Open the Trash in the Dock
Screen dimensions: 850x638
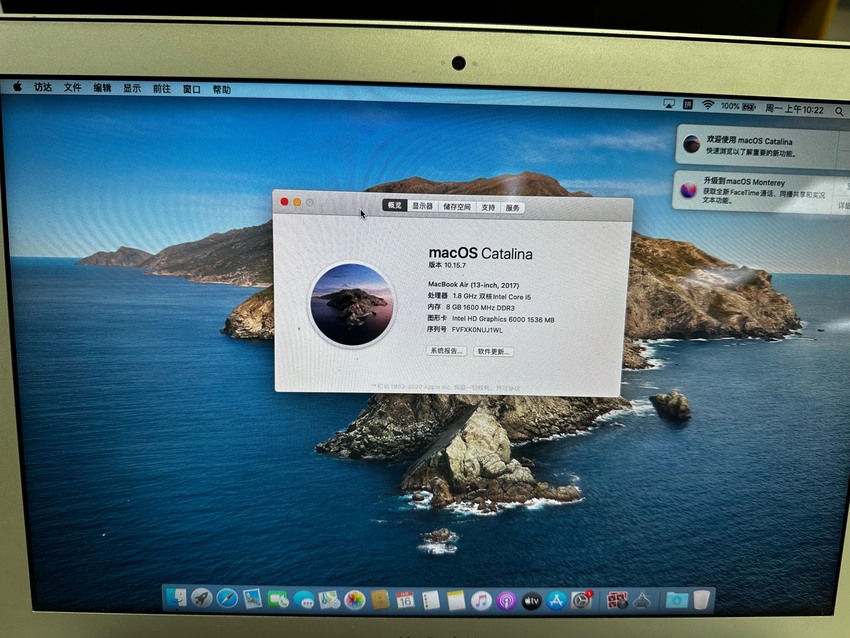click(x=701, y=600)
